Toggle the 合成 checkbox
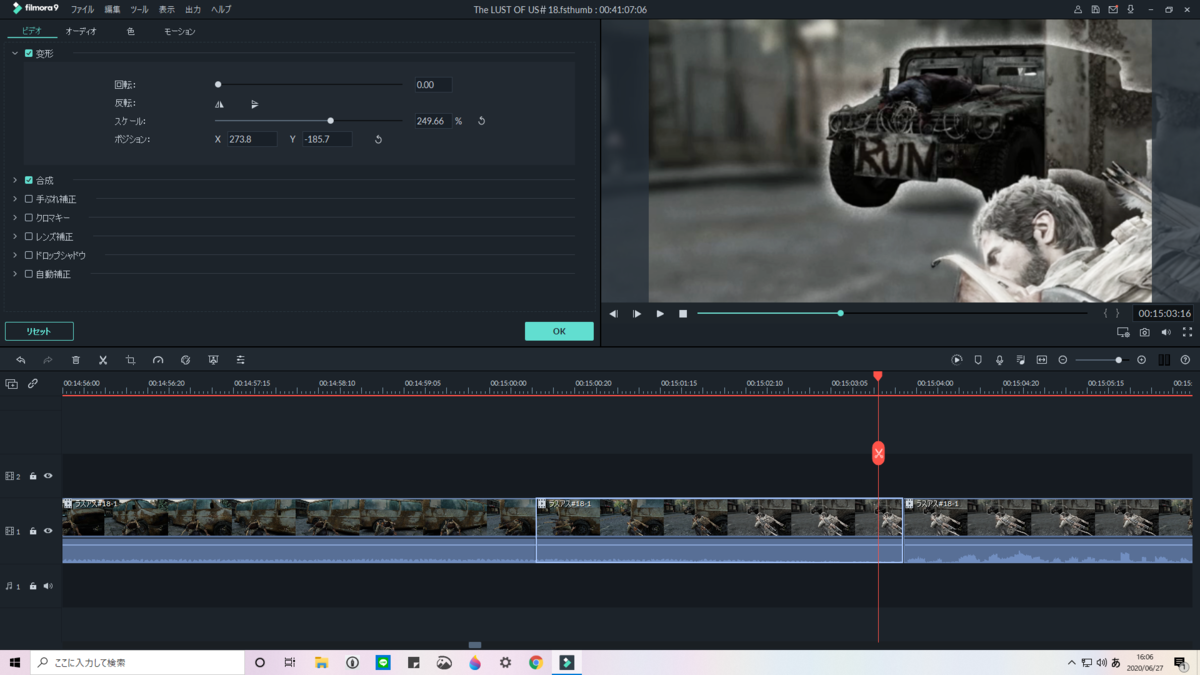Image resolution: width=1200 pixels, height=675 pixels. 29,181
